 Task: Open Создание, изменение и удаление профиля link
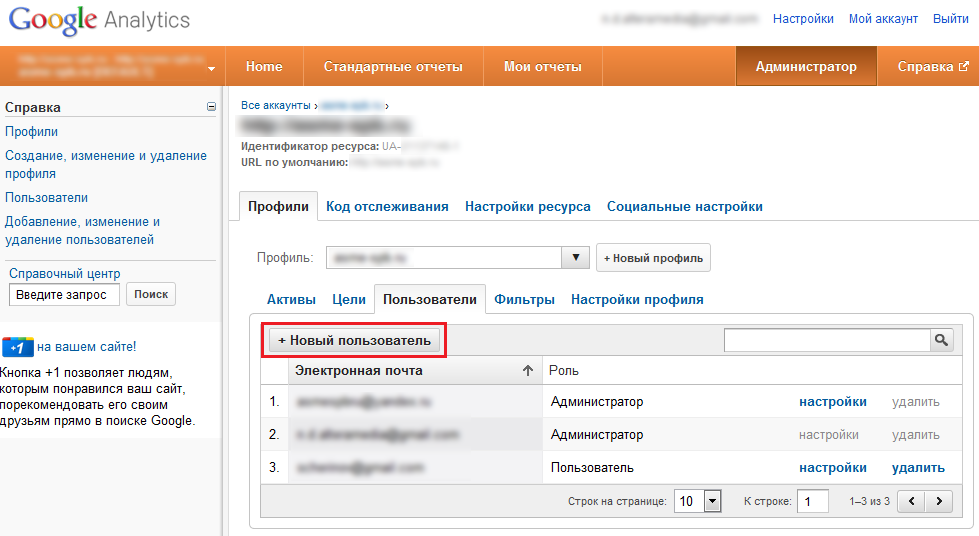click(106, 164)
